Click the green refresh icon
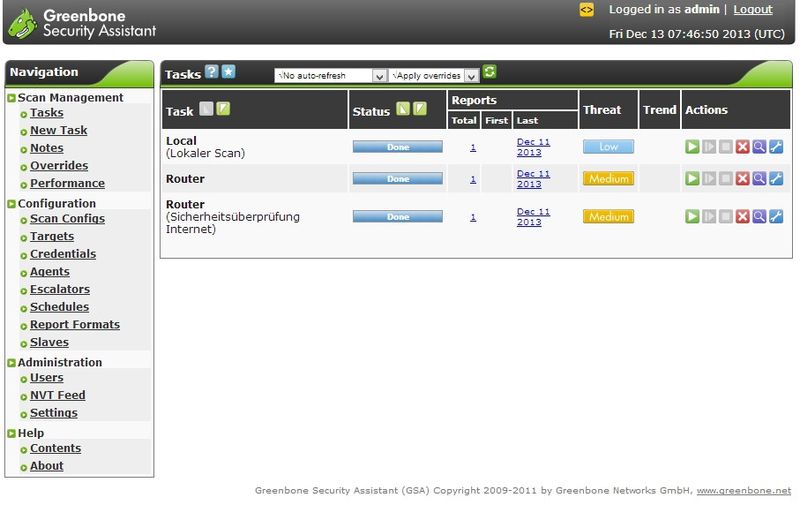The height and width of the screenshot is (505, 800). 489,71
